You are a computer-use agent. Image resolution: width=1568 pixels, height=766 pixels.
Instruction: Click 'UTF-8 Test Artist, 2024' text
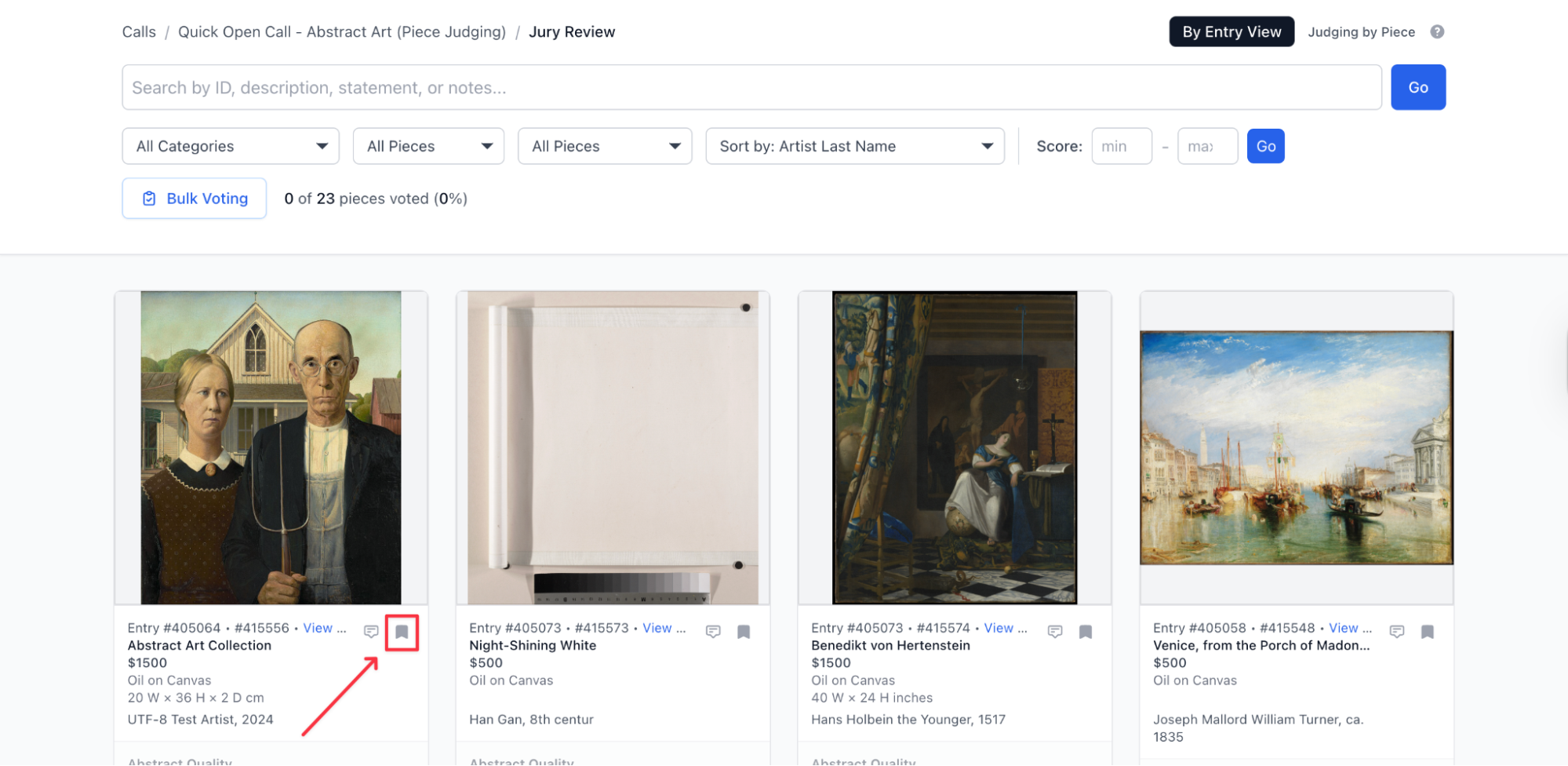click(201, 720)
